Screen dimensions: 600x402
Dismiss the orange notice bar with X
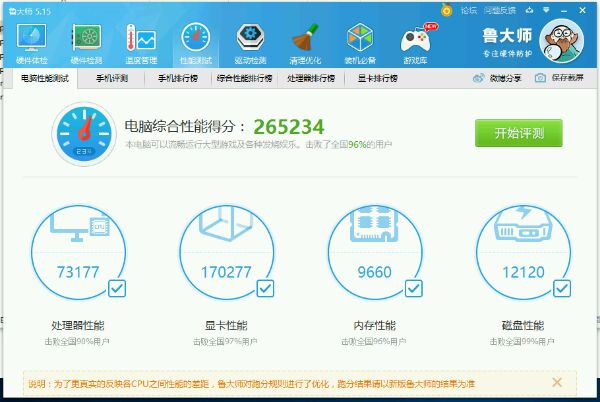[x=557, y=382]
